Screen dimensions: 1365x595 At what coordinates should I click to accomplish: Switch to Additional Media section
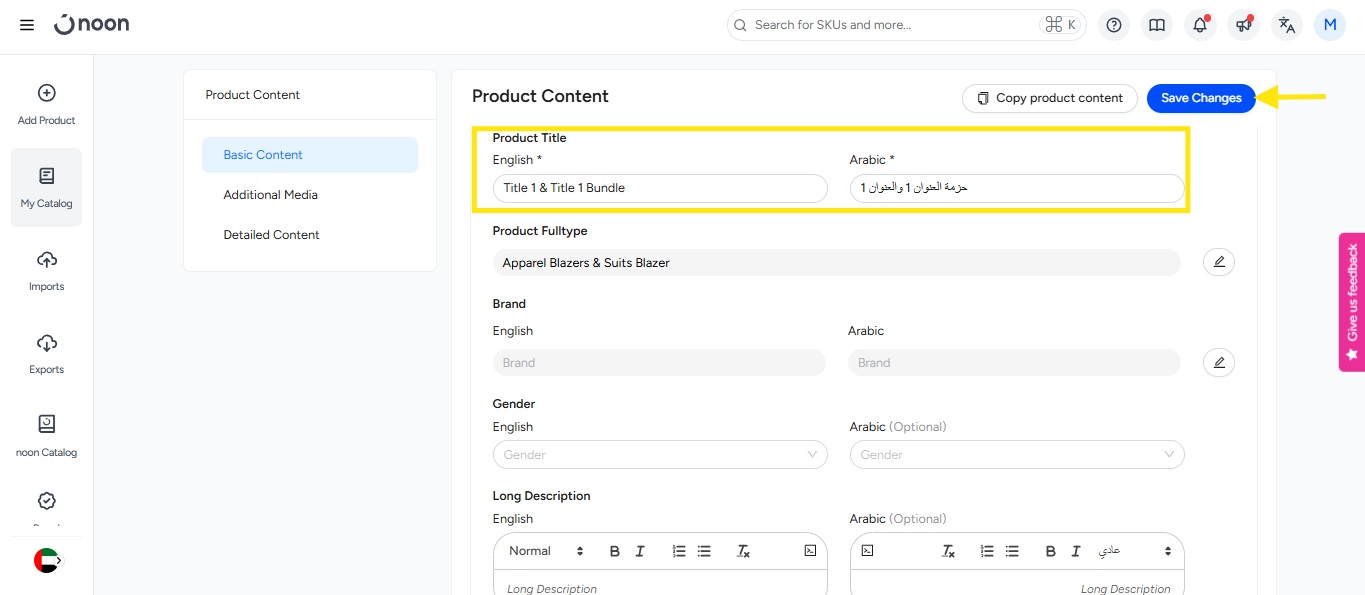tap(270, 195)
